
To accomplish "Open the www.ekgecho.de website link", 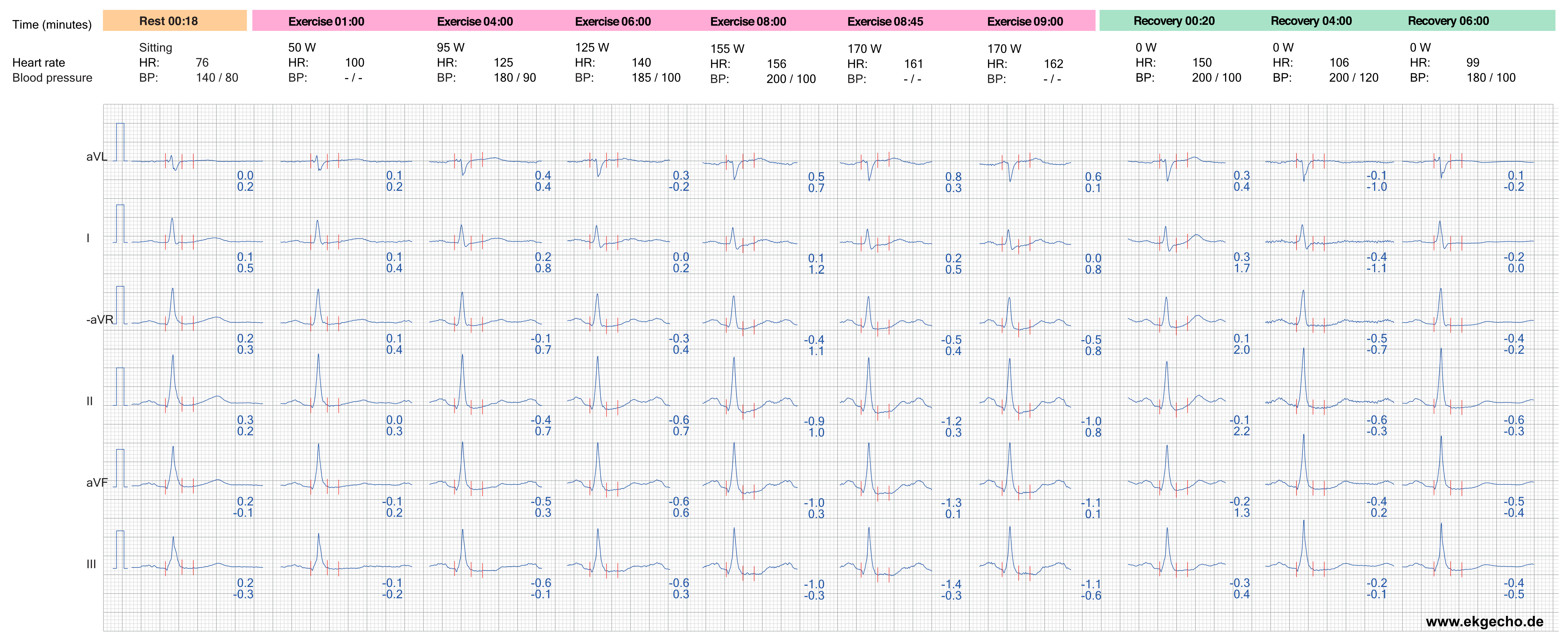I will [1485, 621].
